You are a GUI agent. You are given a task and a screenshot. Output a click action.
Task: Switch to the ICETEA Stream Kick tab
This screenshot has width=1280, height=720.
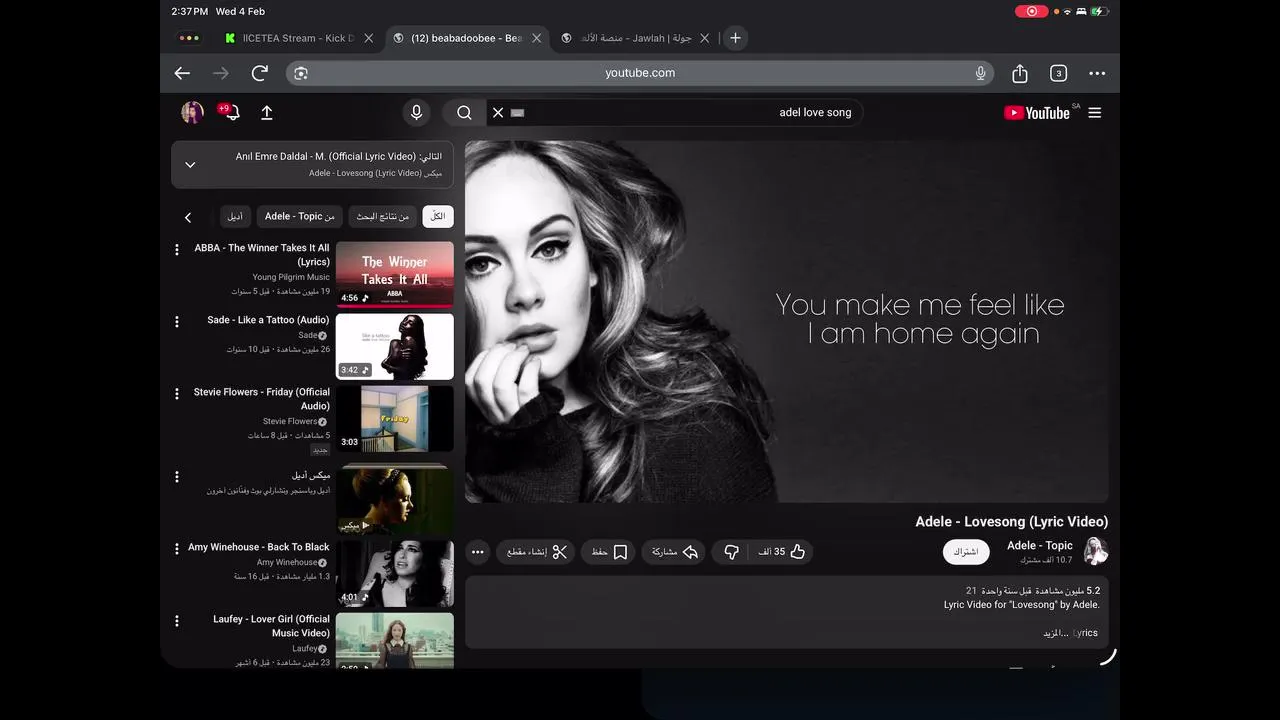click(296, 38)
